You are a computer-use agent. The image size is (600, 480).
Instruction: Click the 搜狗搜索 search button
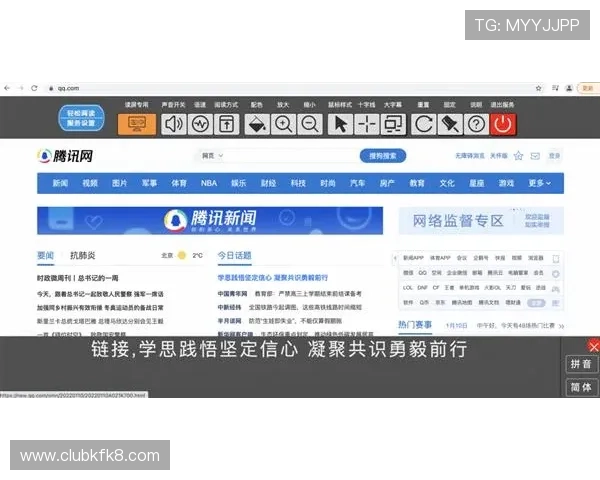pos(383,156)
